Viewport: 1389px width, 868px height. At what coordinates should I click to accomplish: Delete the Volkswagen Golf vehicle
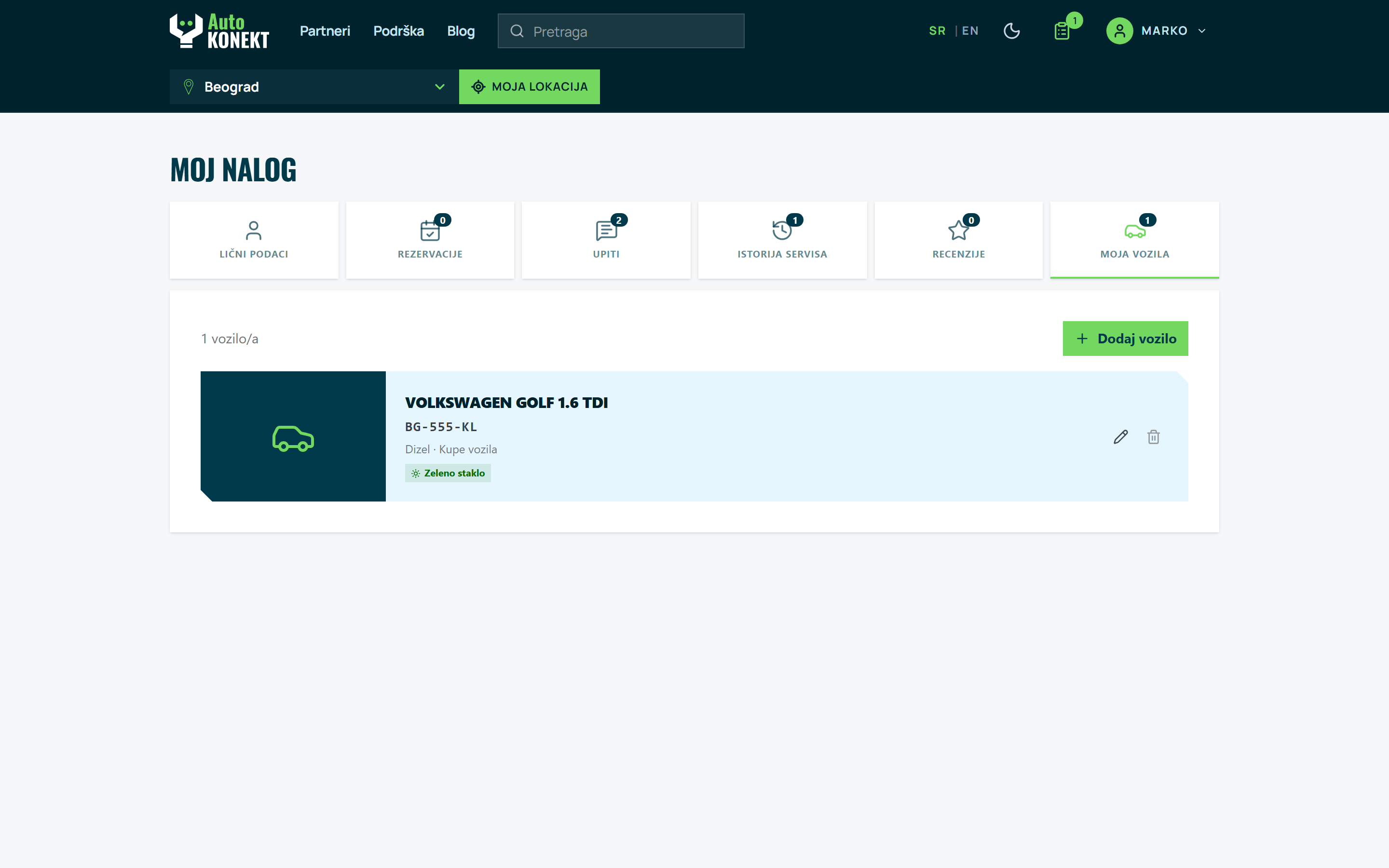coord(1153,437)
